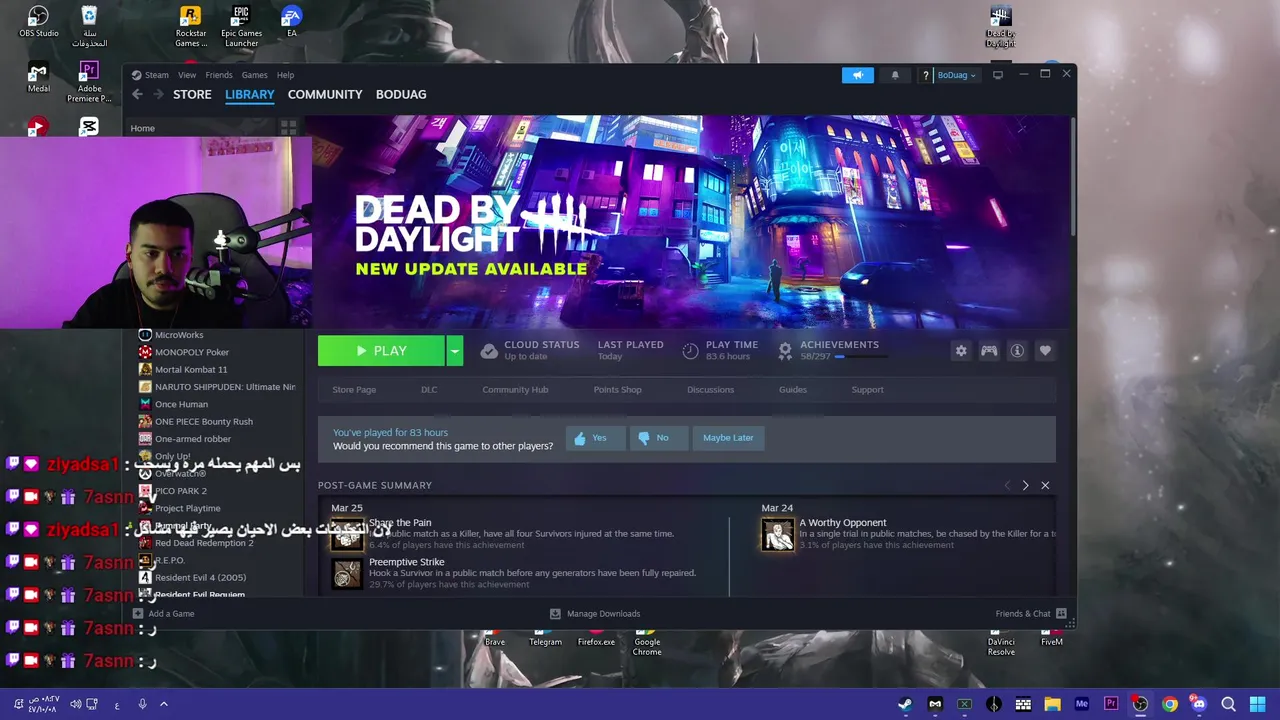Open Steam from the taskbar
1280x720 pixels.
tap(905, 704)
